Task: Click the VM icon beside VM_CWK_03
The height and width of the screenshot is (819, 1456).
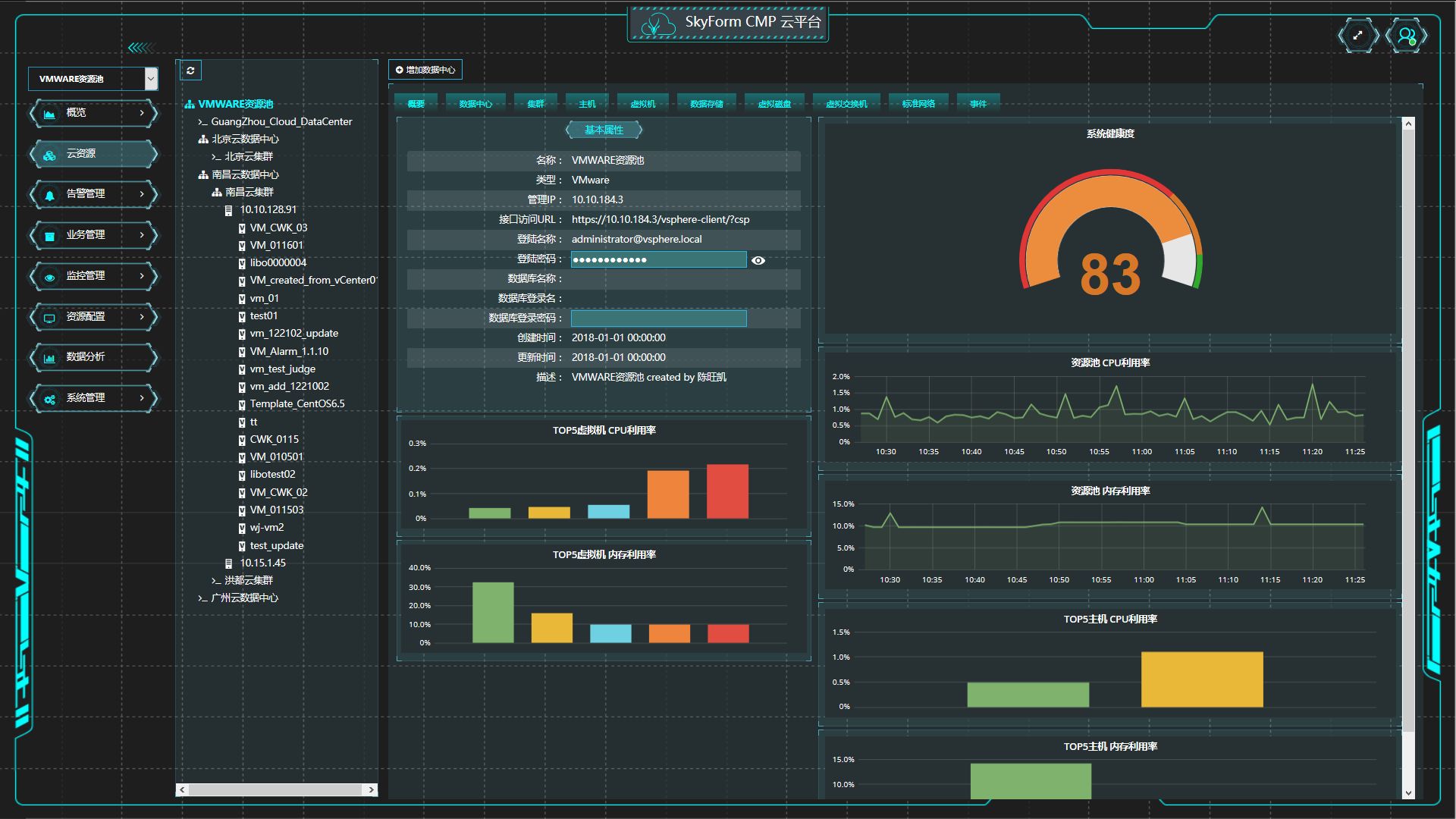Action: click(x=242, y=228)
